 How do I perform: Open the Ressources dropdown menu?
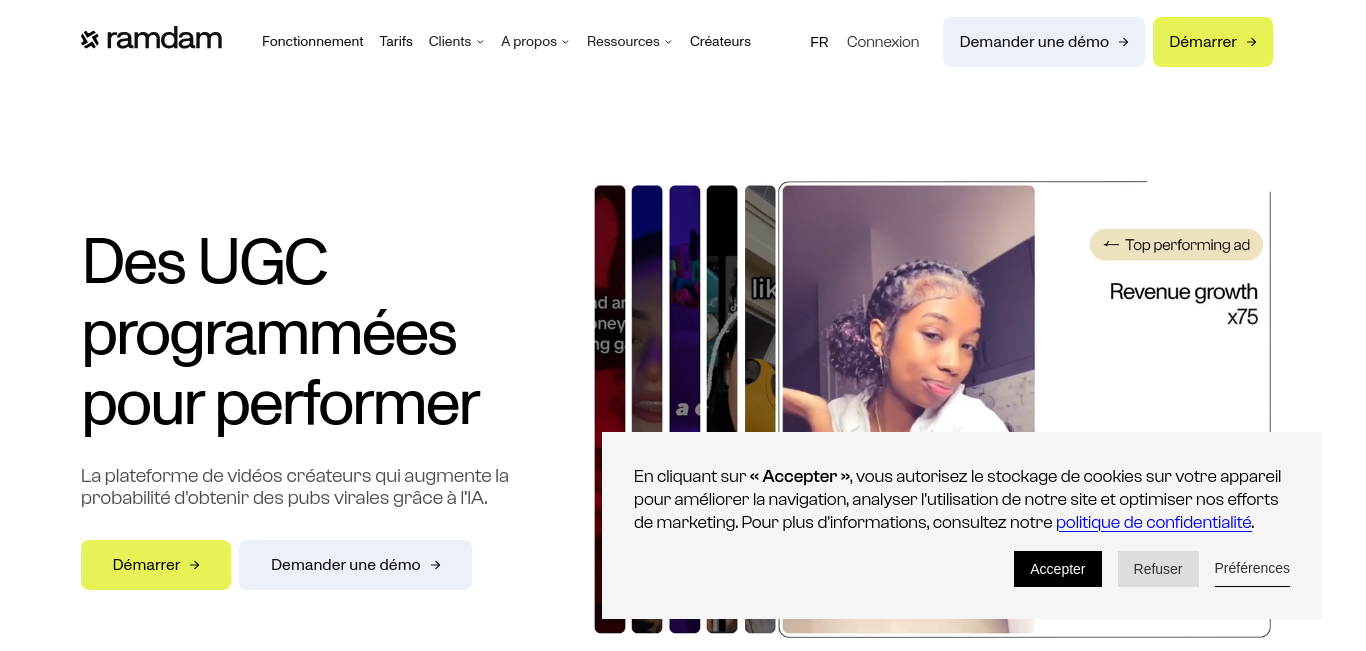pyautogui.click(x=629, y=42)
